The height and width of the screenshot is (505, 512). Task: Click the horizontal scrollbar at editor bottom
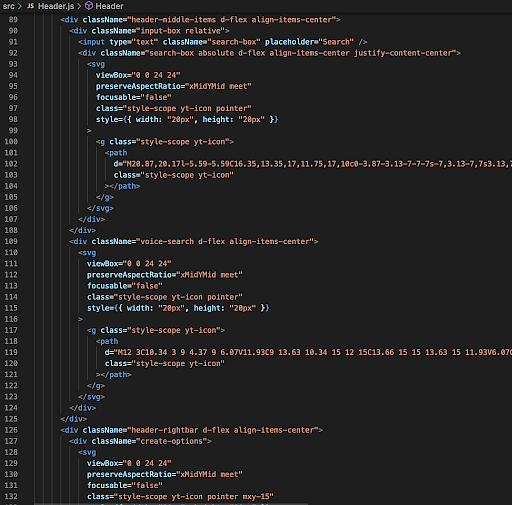tap(171, 504)
